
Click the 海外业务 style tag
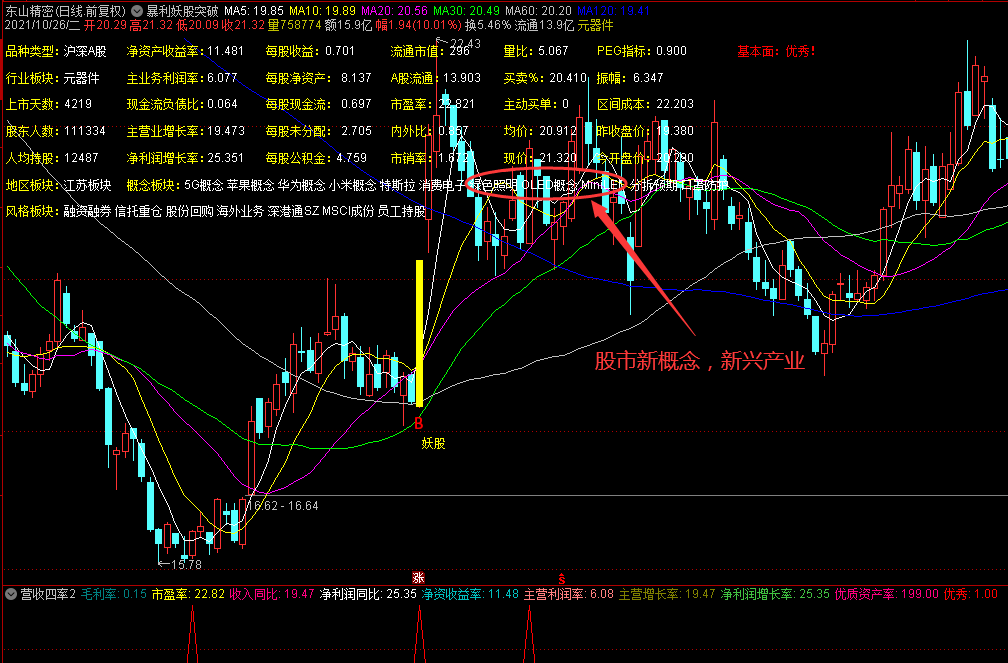pos(240,211)
